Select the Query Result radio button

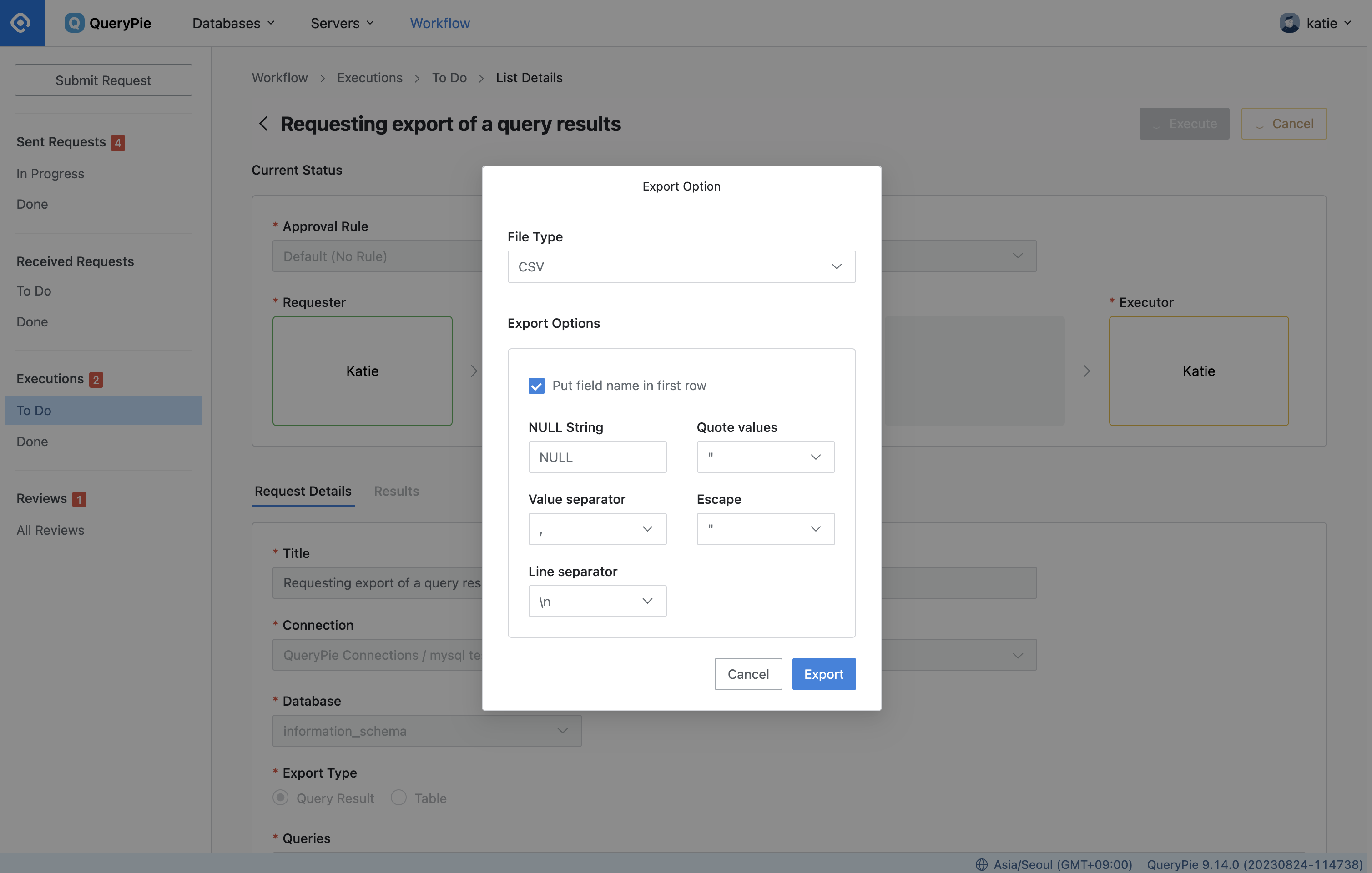point(280,797)
